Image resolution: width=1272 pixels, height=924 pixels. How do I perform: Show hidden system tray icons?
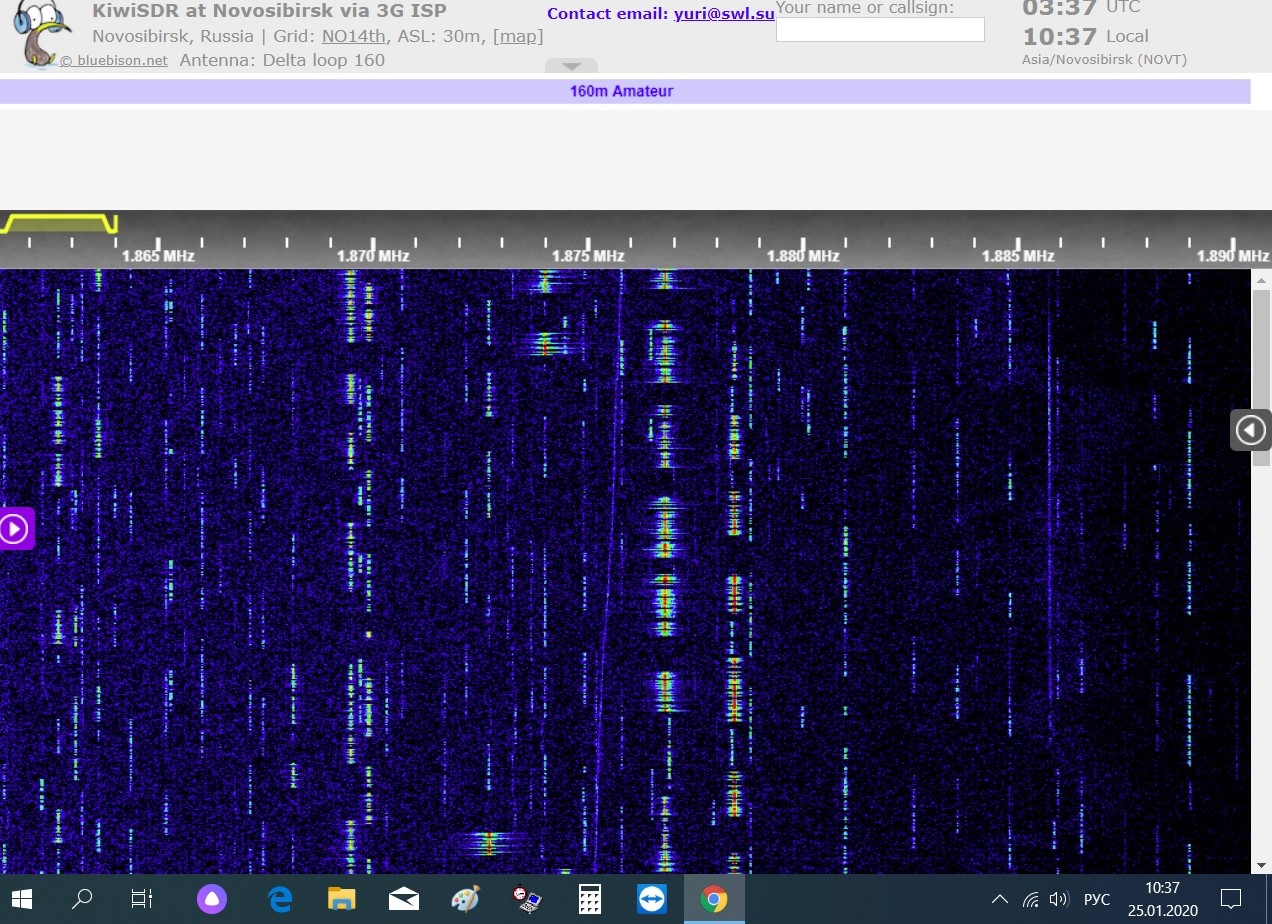(x=998, y=899)
